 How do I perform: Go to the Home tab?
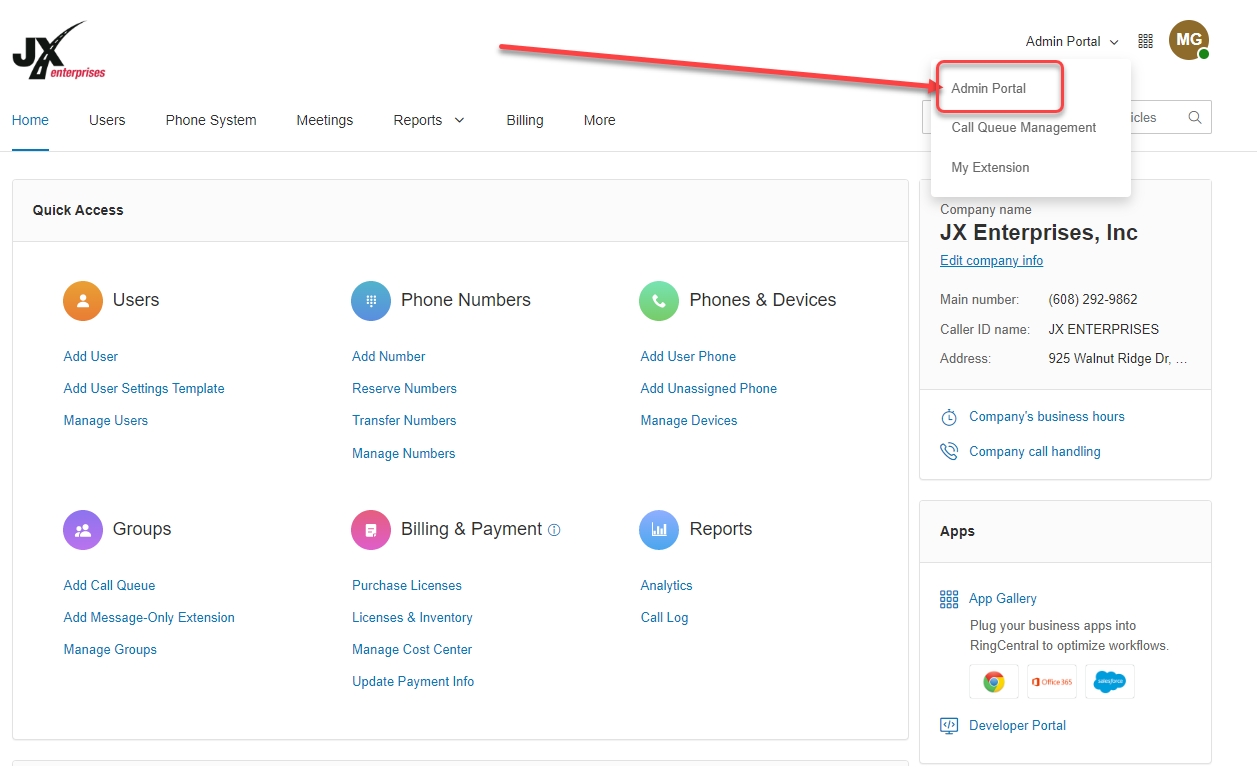coord(30,120)
